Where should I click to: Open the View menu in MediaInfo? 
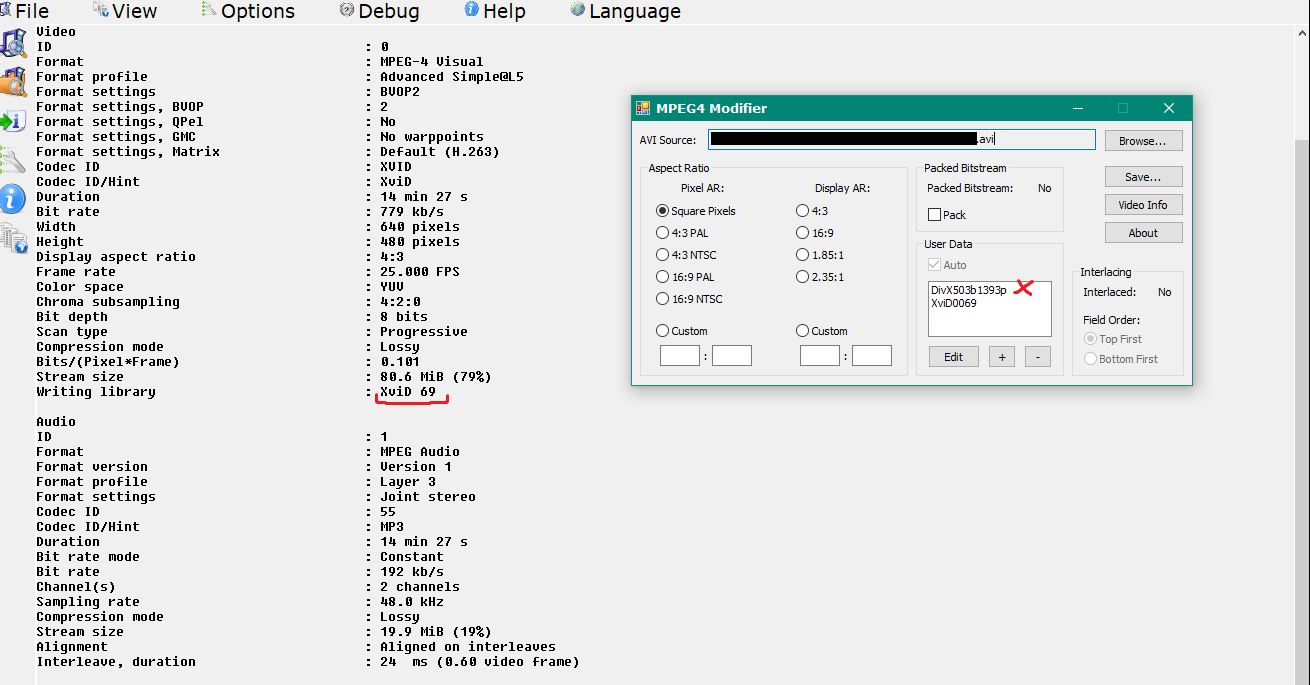125,11
